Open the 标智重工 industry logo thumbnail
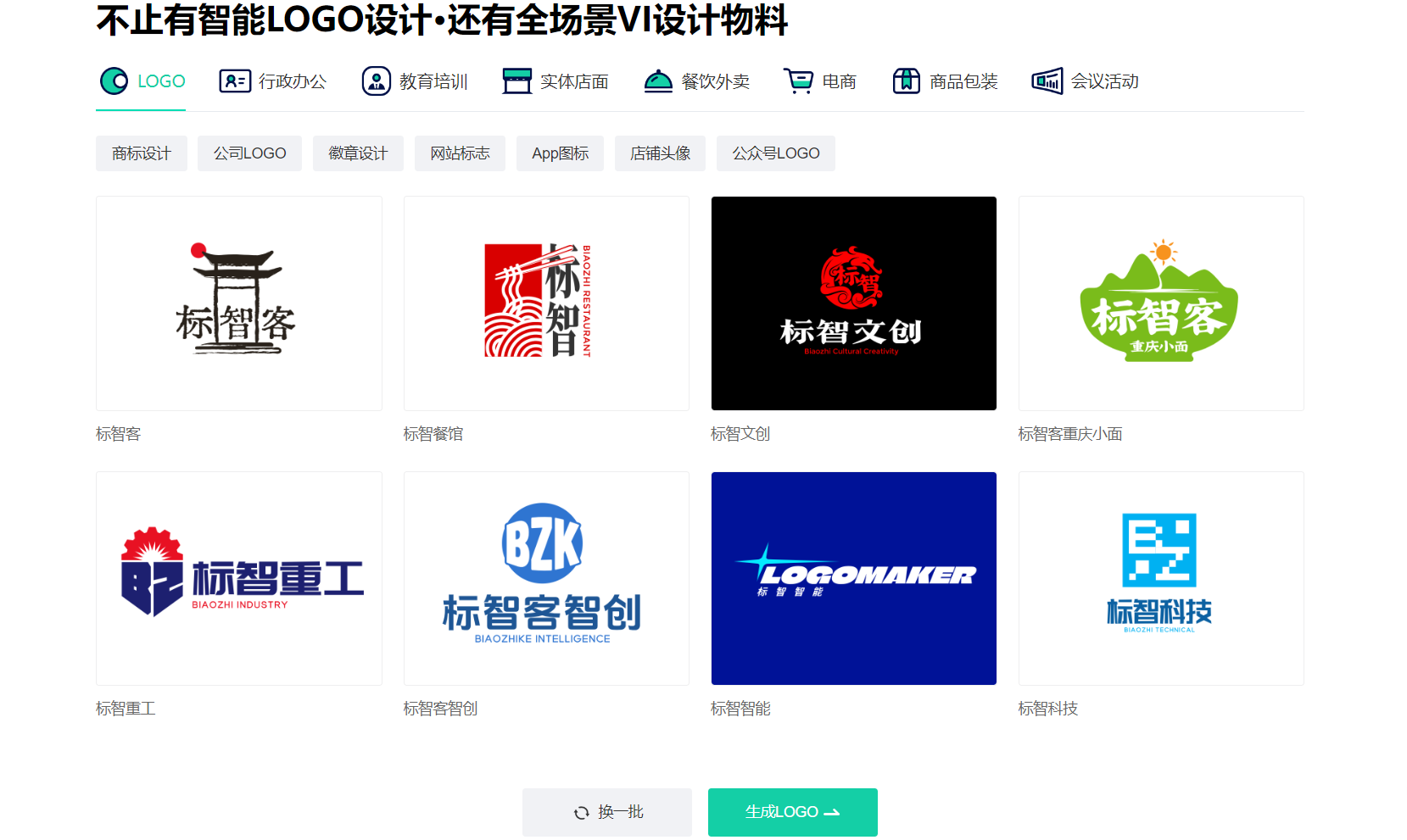The width and height of the screenshot is (1407, 840). [x=239, y=578]
